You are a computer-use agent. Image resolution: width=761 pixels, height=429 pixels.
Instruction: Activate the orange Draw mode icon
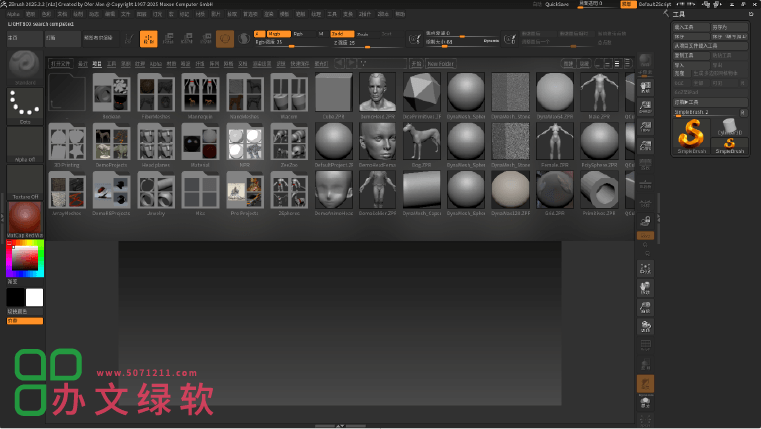(149, 39)
